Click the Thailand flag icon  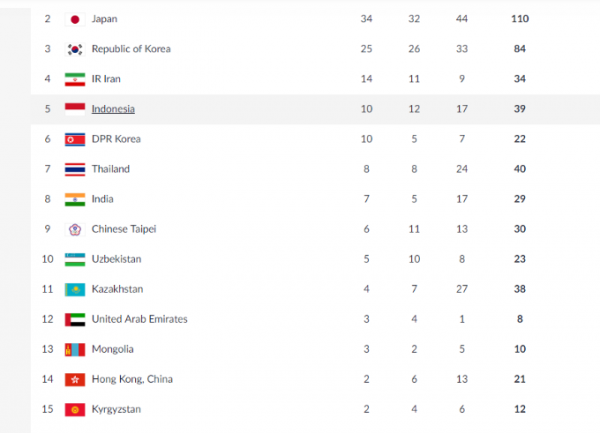74,169
